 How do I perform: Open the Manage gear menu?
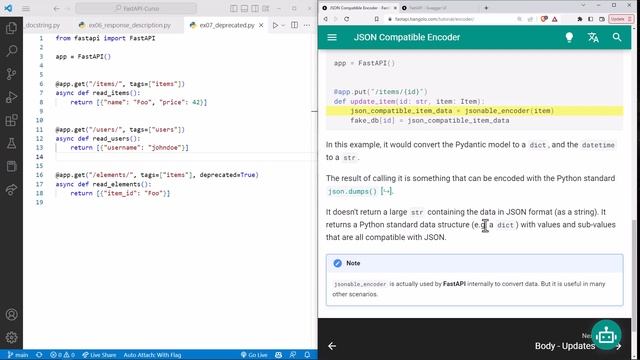11,337
